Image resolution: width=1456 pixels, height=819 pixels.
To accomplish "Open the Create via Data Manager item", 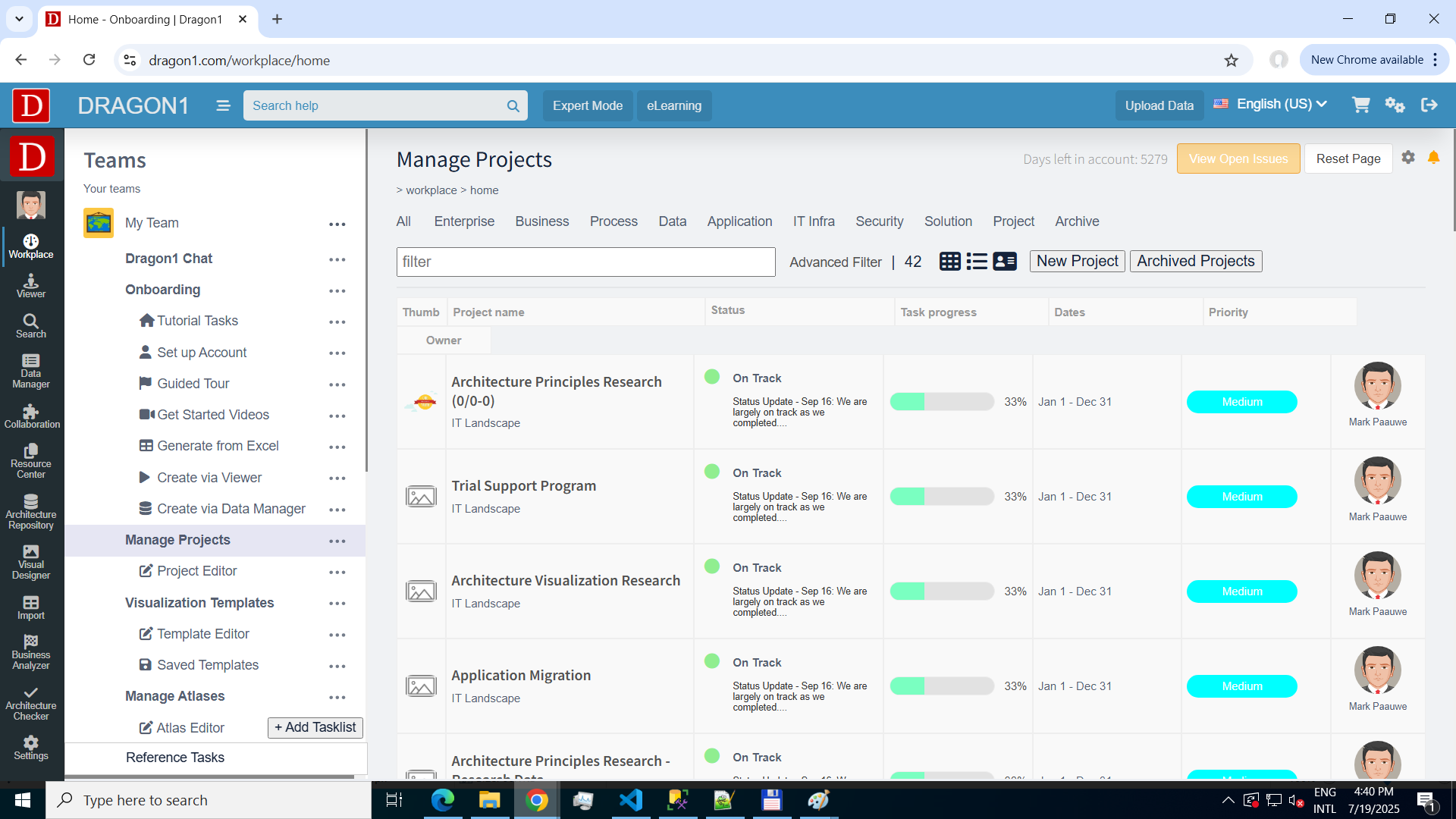I will [x=223, y=509].
